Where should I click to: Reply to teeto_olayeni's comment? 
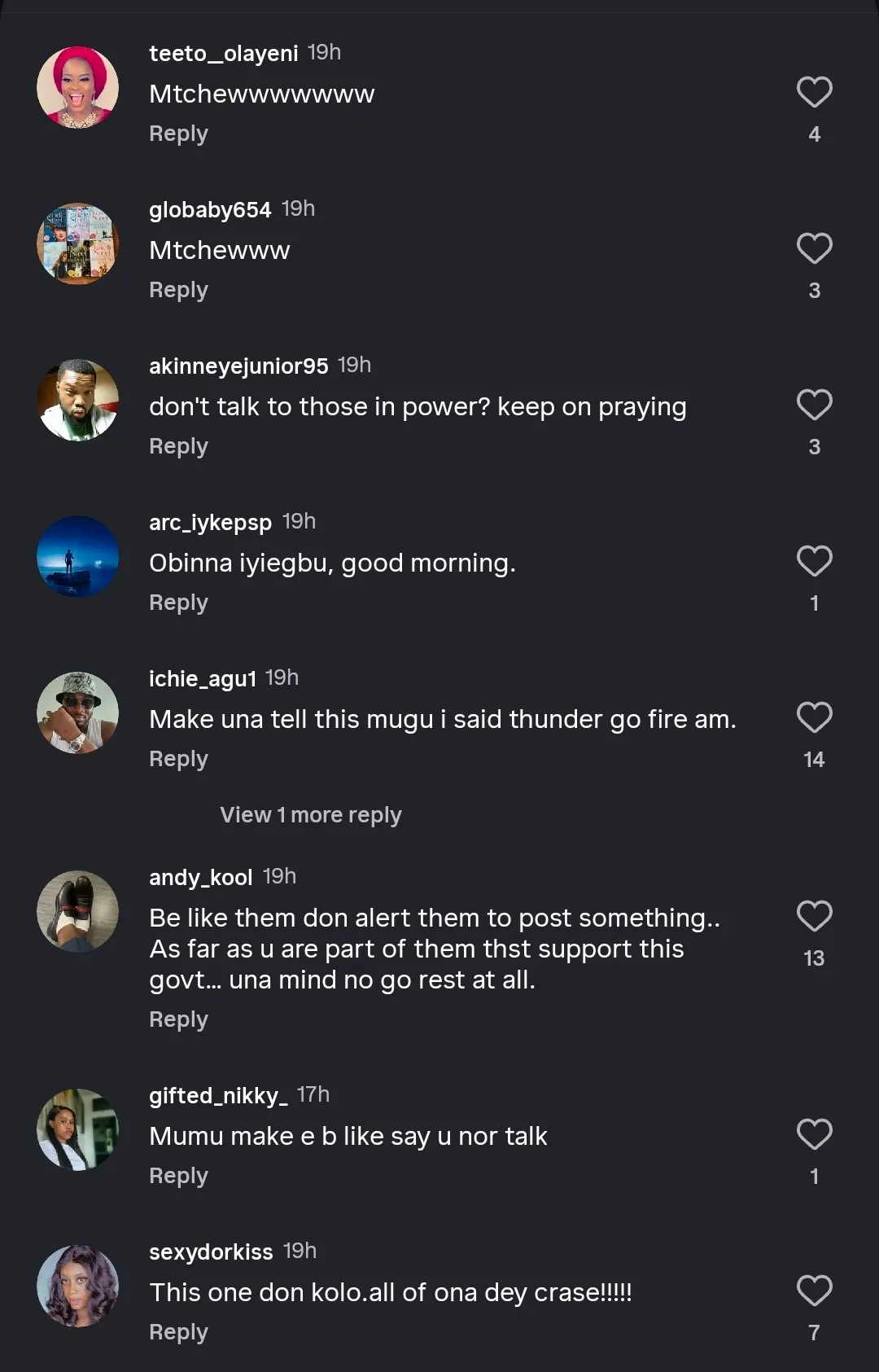click(178, 134)
